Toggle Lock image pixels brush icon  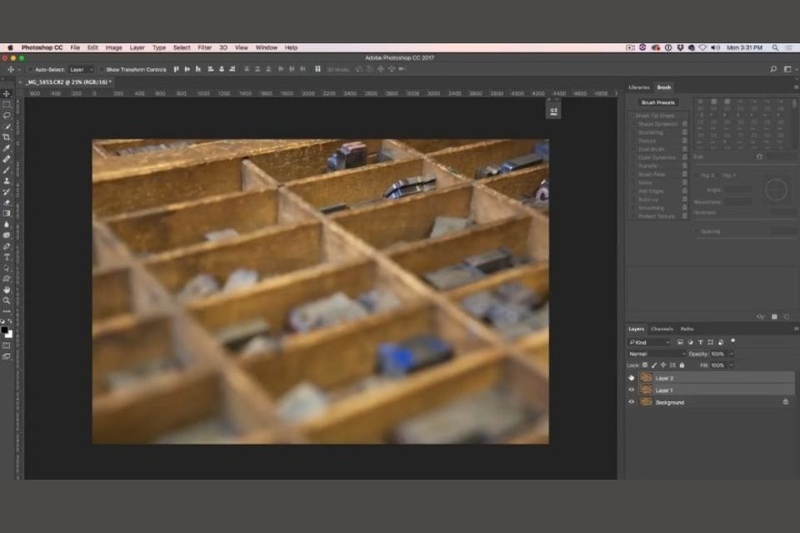(654, 365)
